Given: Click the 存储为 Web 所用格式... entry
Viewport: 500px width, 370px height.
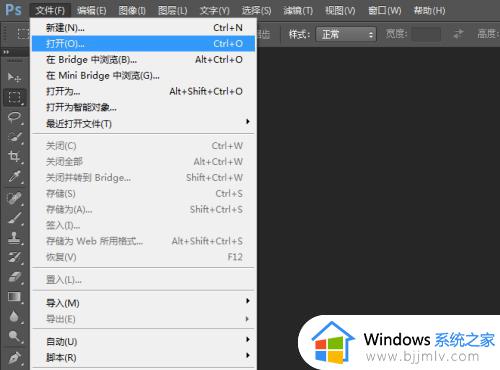Looking at the screenshot, I should tap(144, 241).
